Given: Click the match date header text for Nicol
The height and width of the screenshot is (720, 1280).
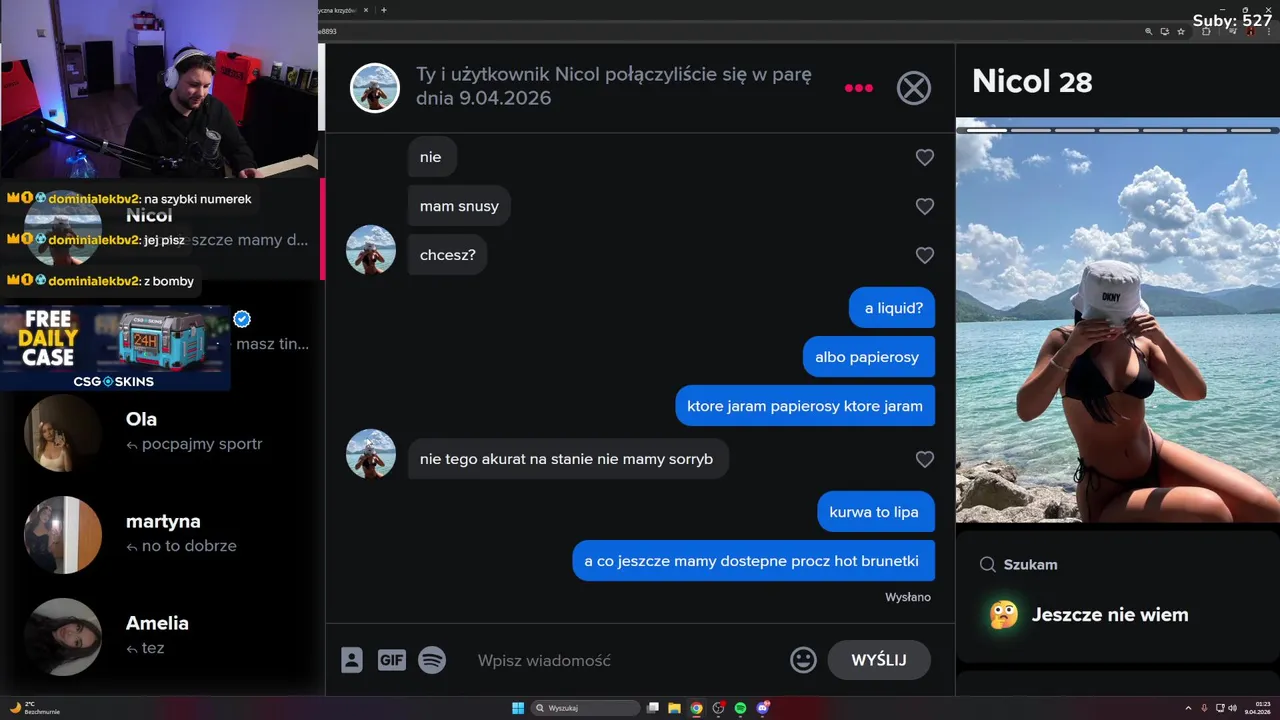Looking at the screenshot, I should pyautogui.click(x=614, y=87).
